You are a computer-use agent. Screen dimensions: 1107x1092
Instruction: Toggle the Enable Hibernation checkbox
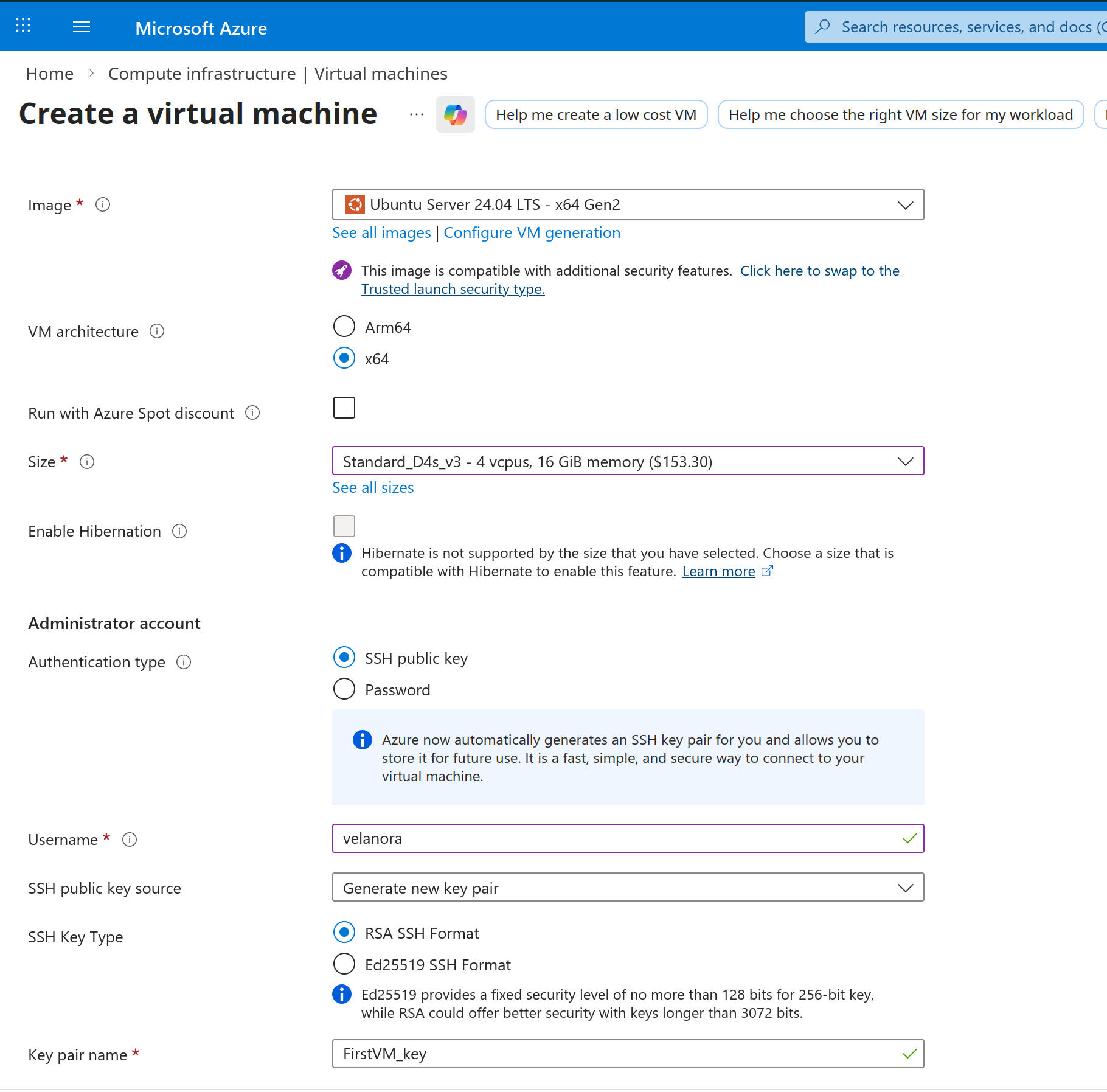click(x=344, y=526)
